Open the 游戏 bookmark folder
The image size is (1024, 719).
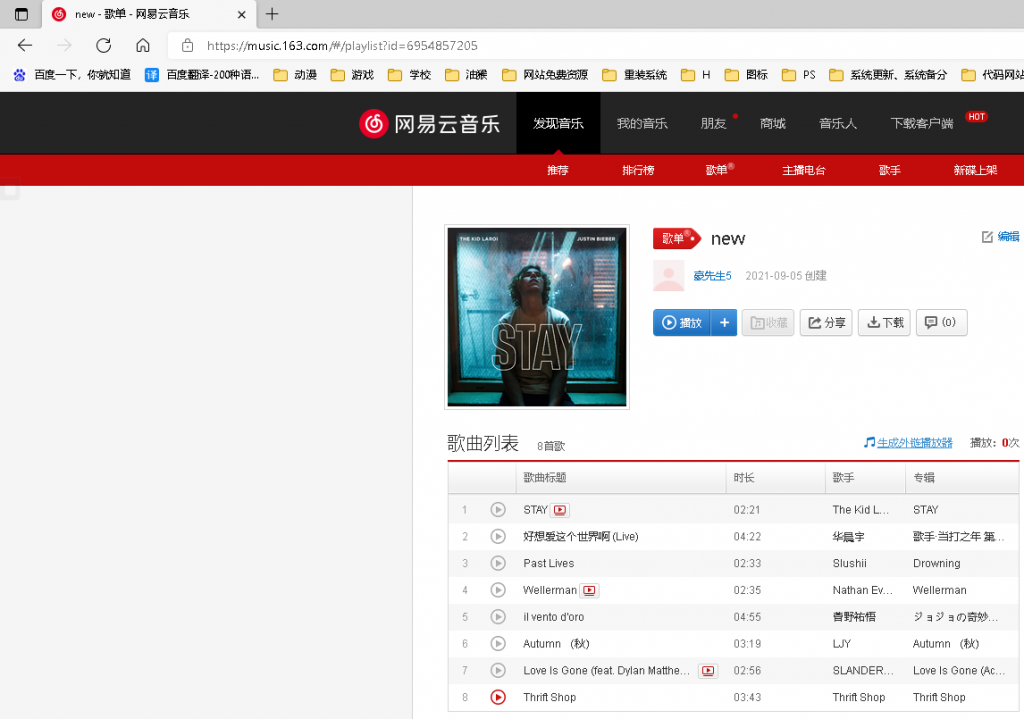point(352,75)
